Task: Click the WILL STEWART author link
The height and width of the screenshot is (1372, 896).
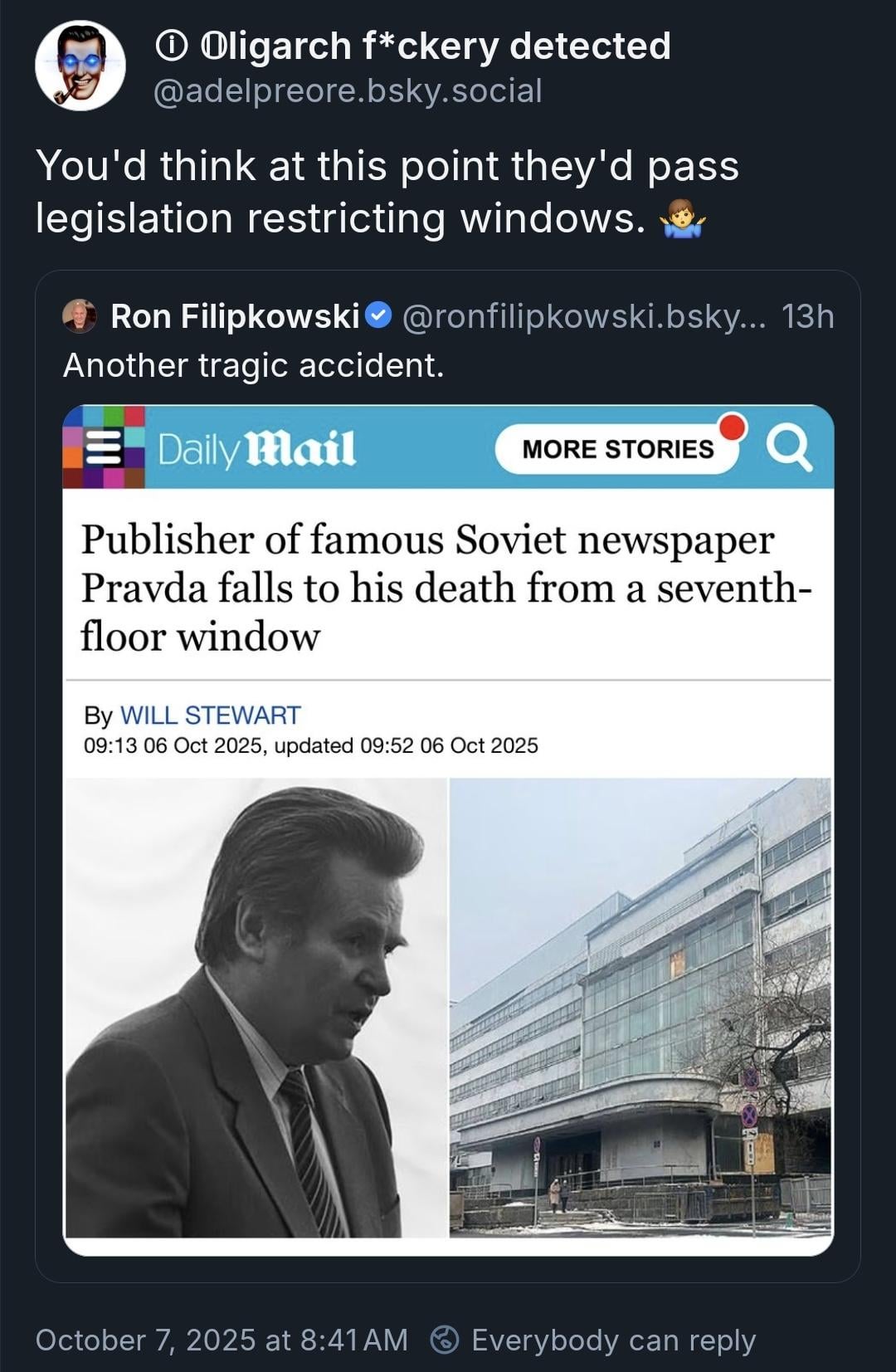Action: (210, 715)
